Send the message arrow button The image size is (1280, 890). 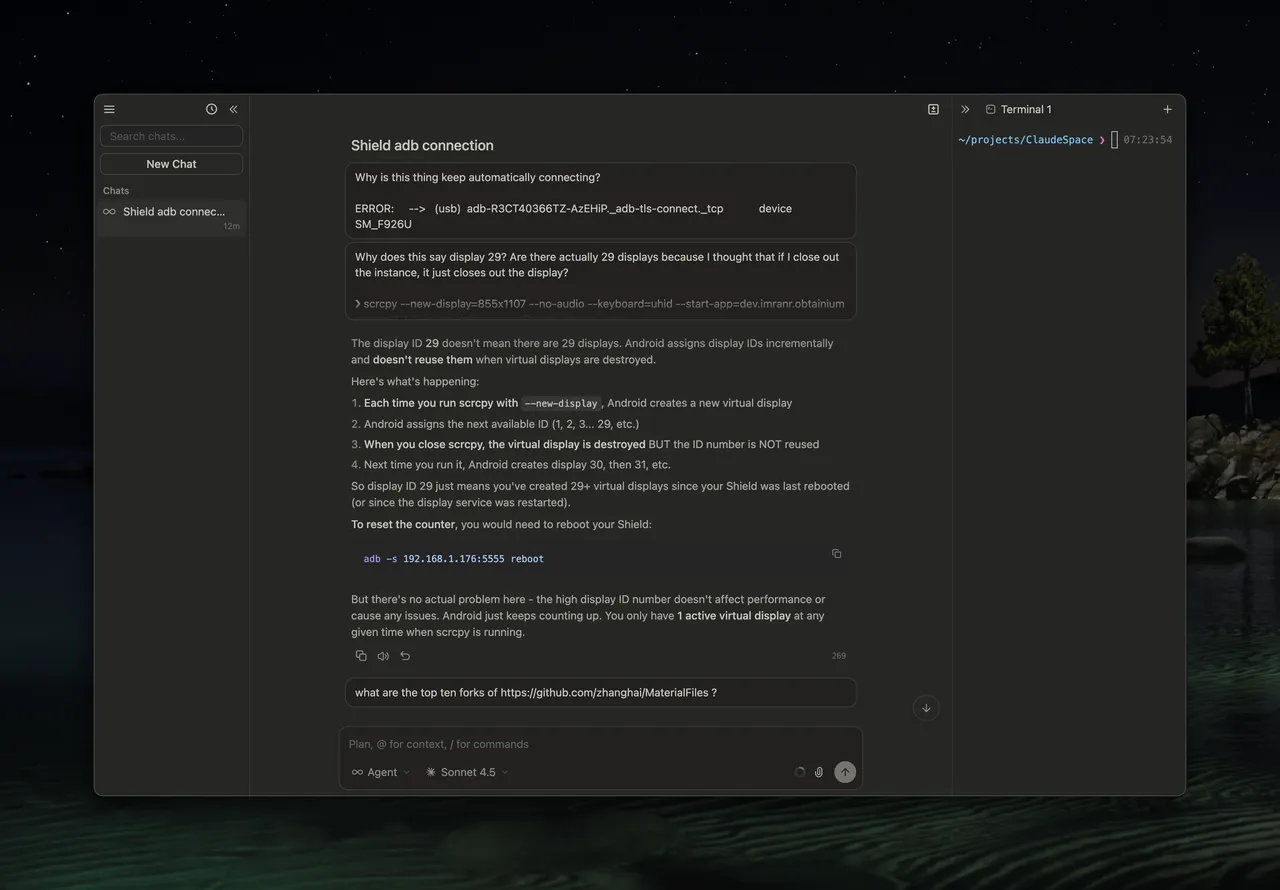tap(845, 772)
